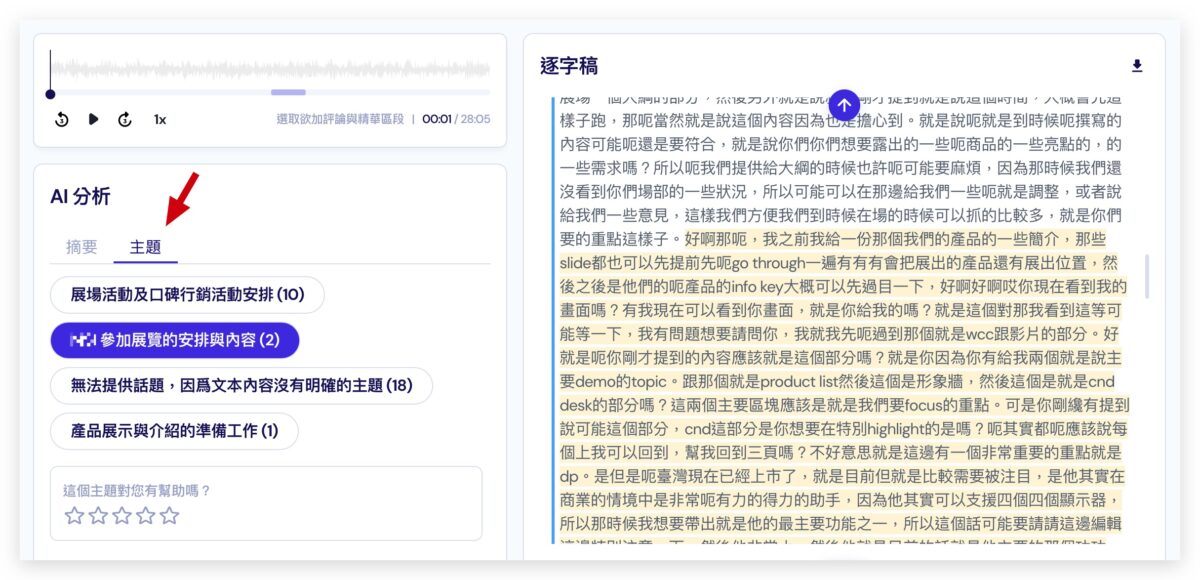Open topic 無法提供話題 (18)
The height and width of the screenshot is (580, 1200).
[241, 385]
